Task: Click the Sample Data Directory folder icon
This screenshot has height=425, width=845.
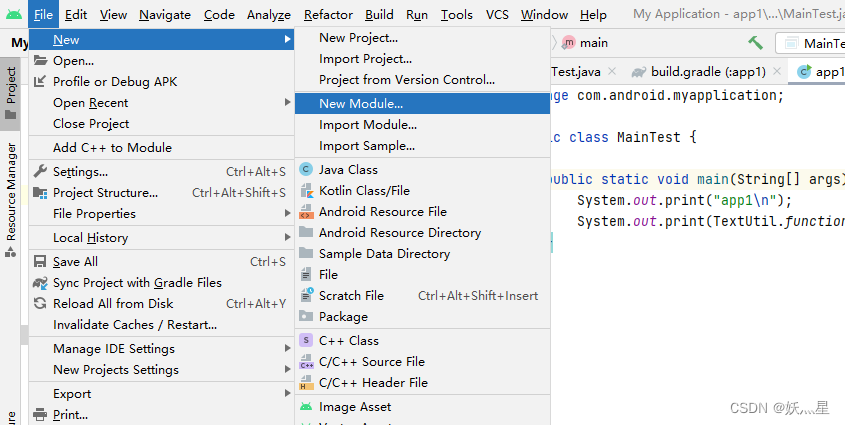Action: (x=306, y=253)
